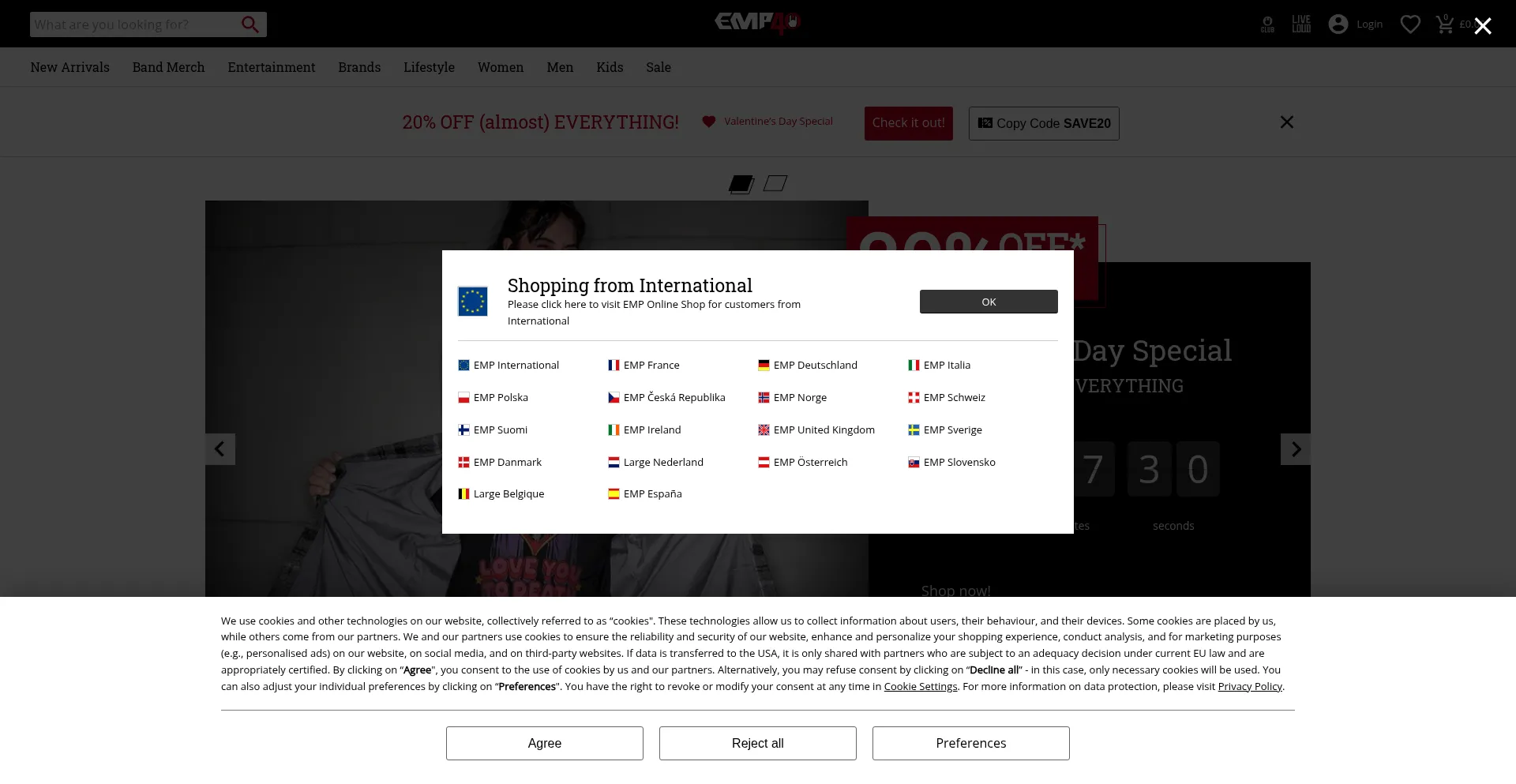Open the Brands menu
Viewport: 1516px width, 784px height.
(x=359, y=67)
